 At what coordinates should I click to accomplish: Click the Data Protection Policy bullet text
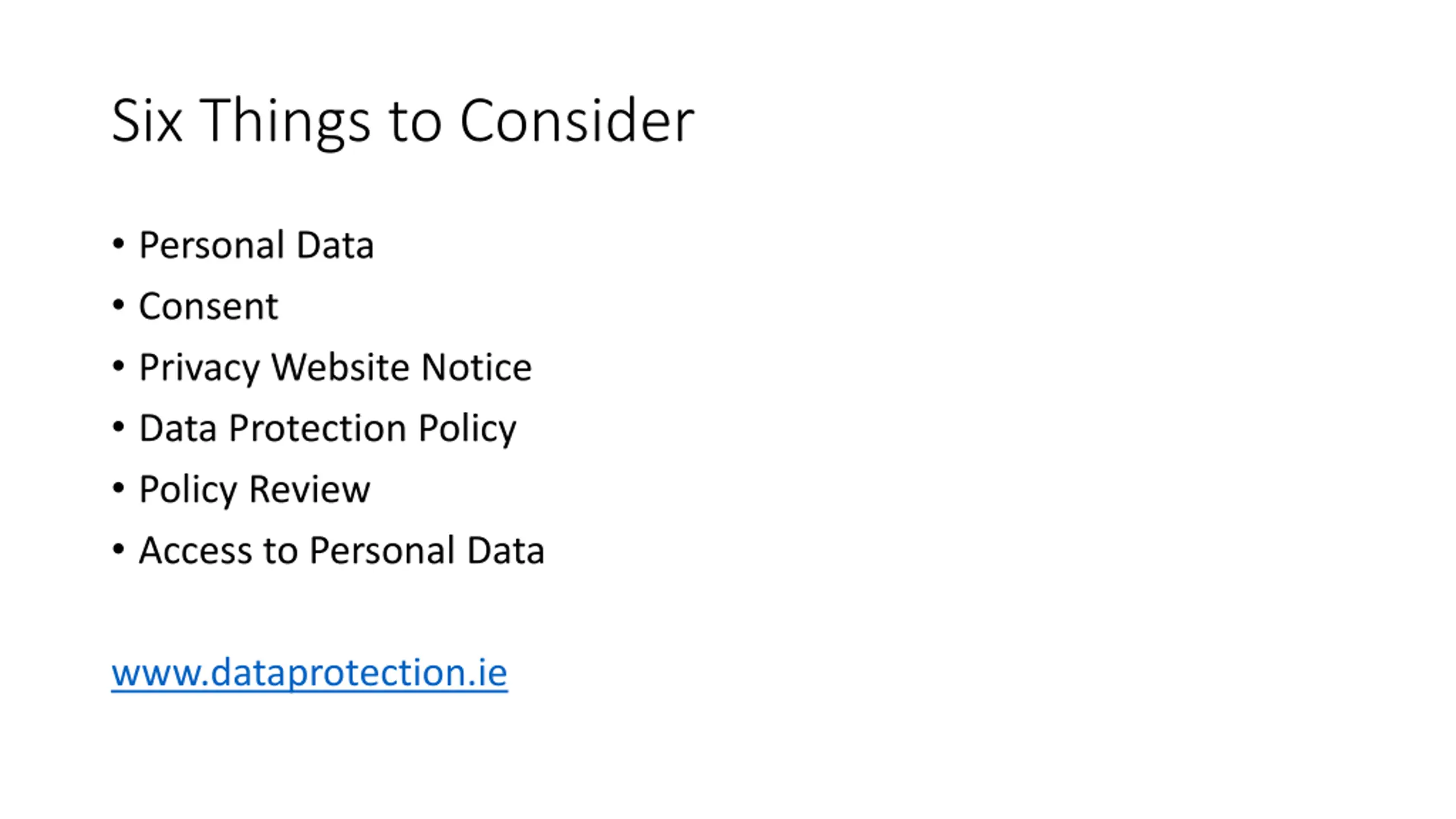click(328, 429)
